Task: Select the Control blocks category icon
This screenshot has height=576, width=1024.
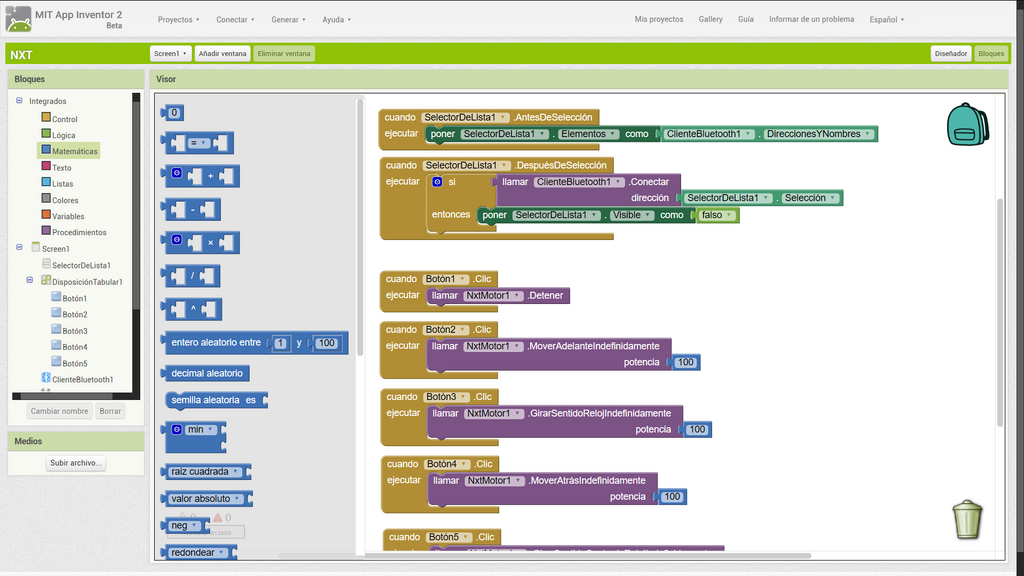Action: (x=46, y=118)
